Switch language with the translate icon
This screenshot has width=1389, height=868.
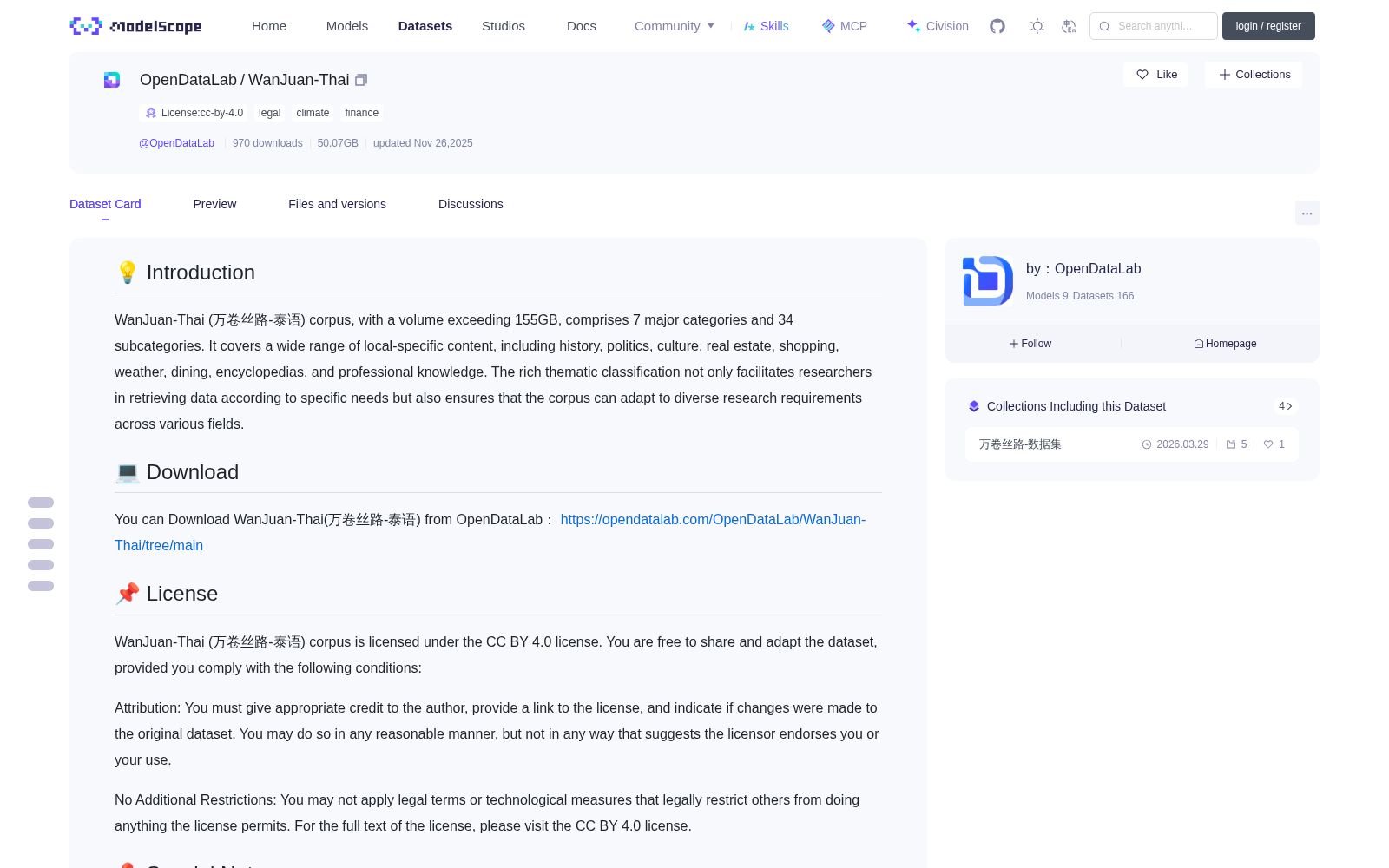[x=1069, y=26]
